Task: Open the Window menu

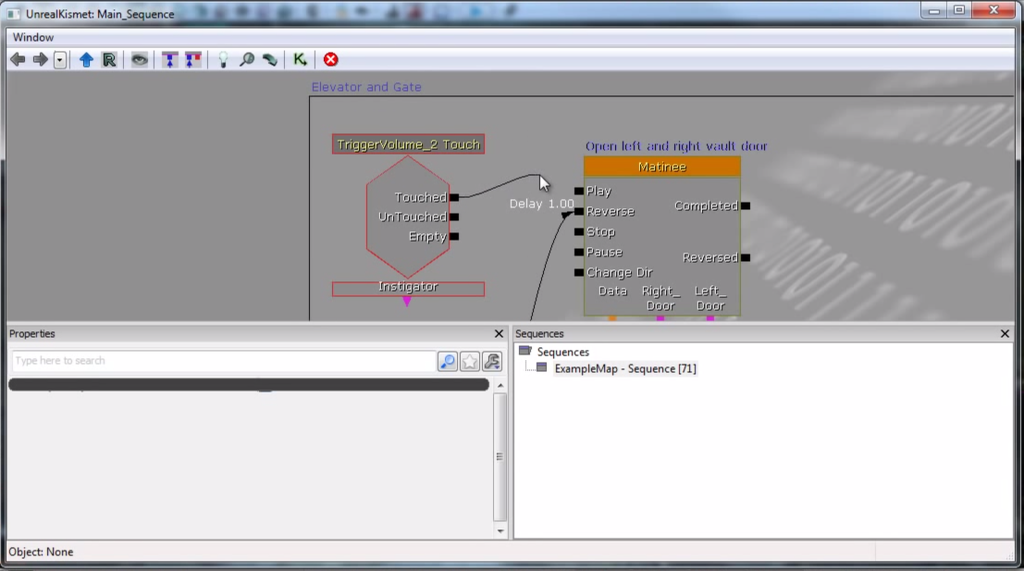Action: pos(33,37)
